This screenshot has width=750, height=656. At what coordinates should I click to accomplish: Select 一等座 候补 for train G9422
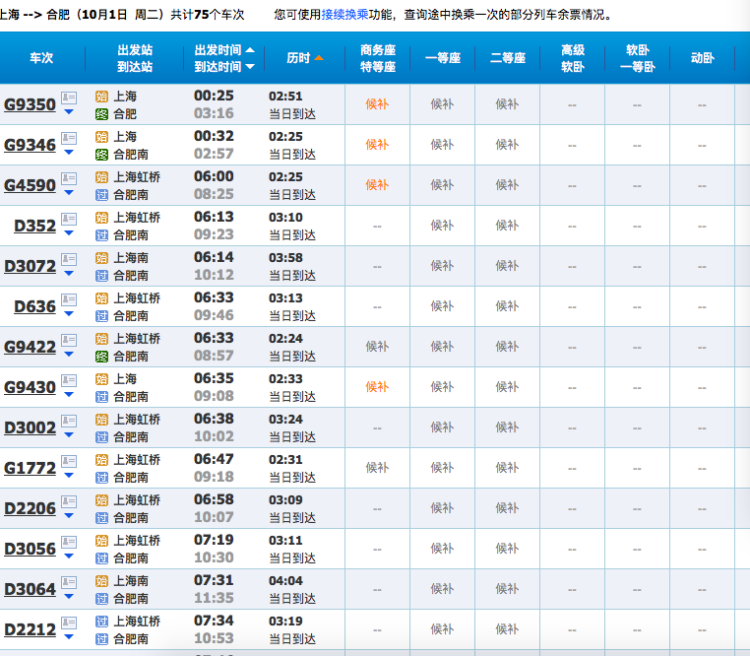click(442, 347)
